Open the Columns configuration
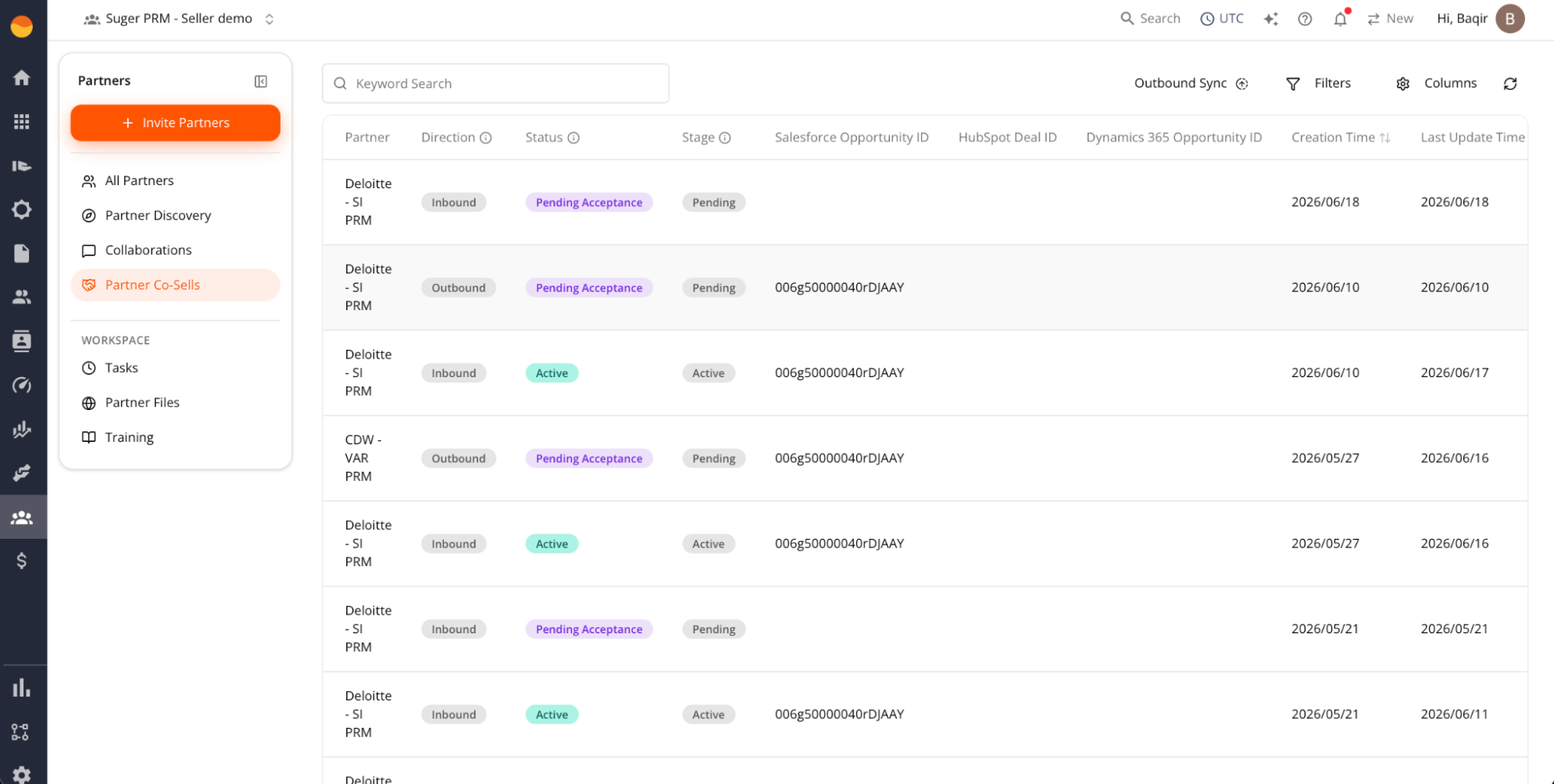The width and height of the screenshot is (1554, 784). (1436, 84)
